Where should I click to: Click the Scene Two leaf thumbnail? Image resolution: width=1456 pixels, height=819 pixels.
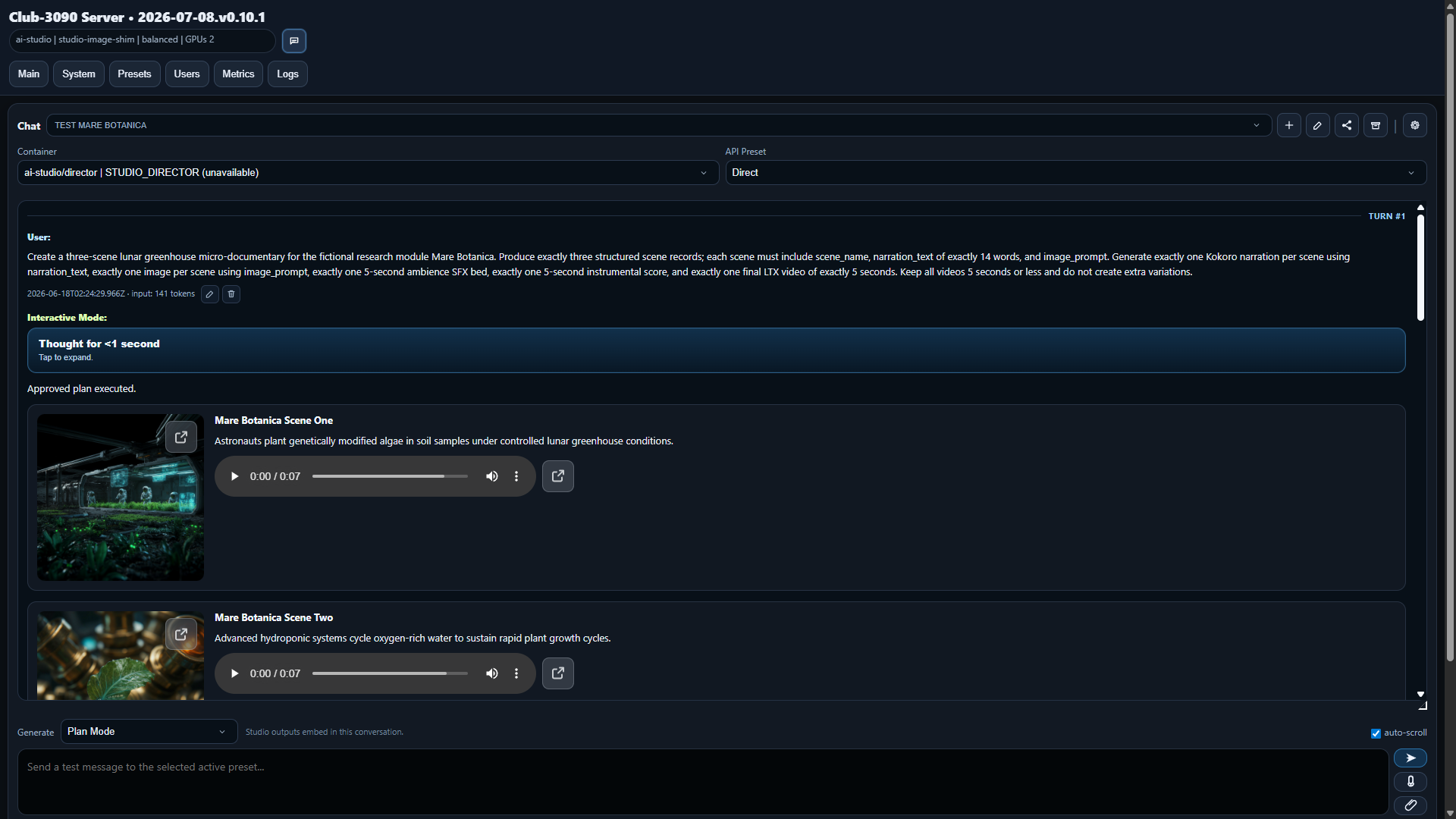(x=121, y=656)
